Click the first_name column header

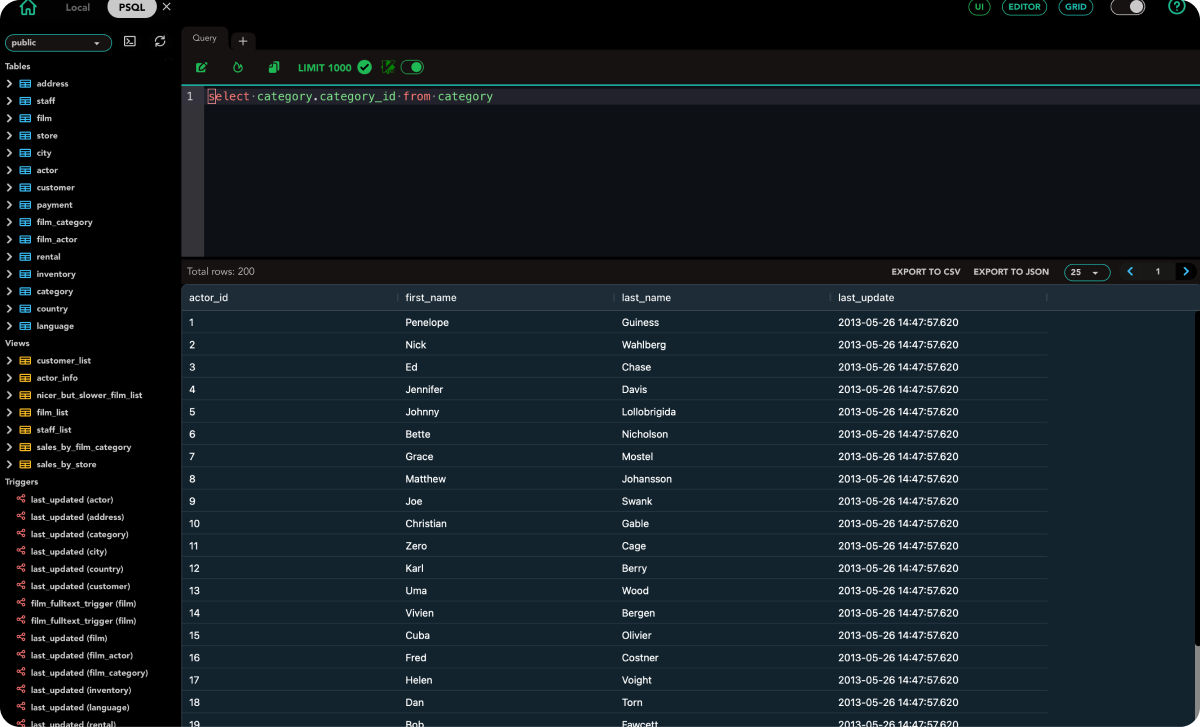(x=506, y=297)
